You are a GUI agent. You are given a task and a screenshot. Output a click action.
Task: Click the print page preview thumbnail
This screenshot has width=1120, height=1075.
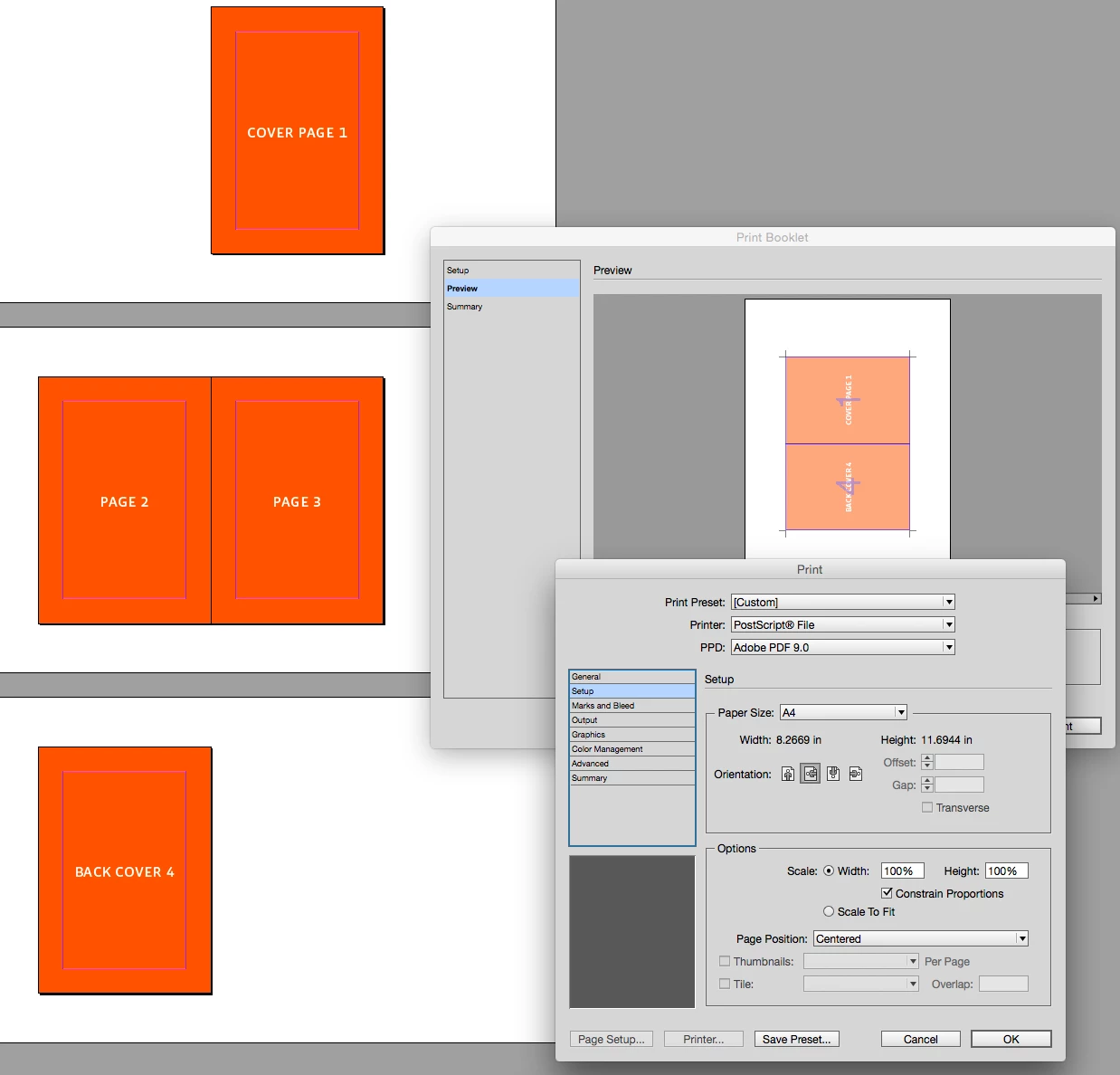632,932
